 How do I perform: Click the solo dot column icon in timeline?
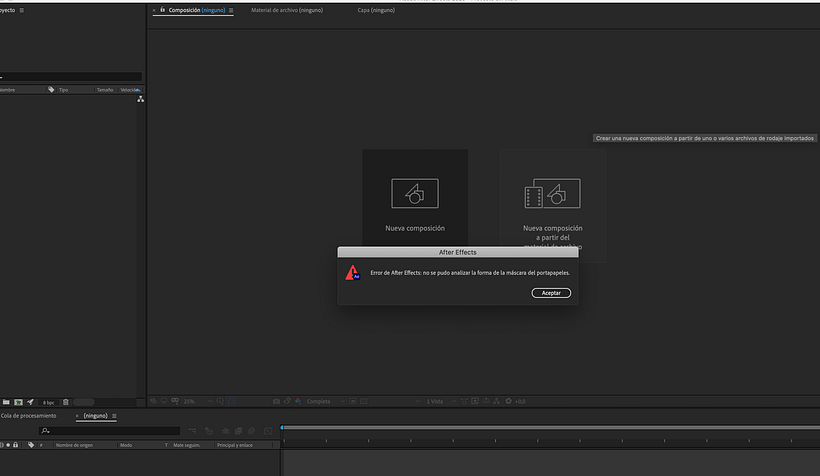[8, 445]
